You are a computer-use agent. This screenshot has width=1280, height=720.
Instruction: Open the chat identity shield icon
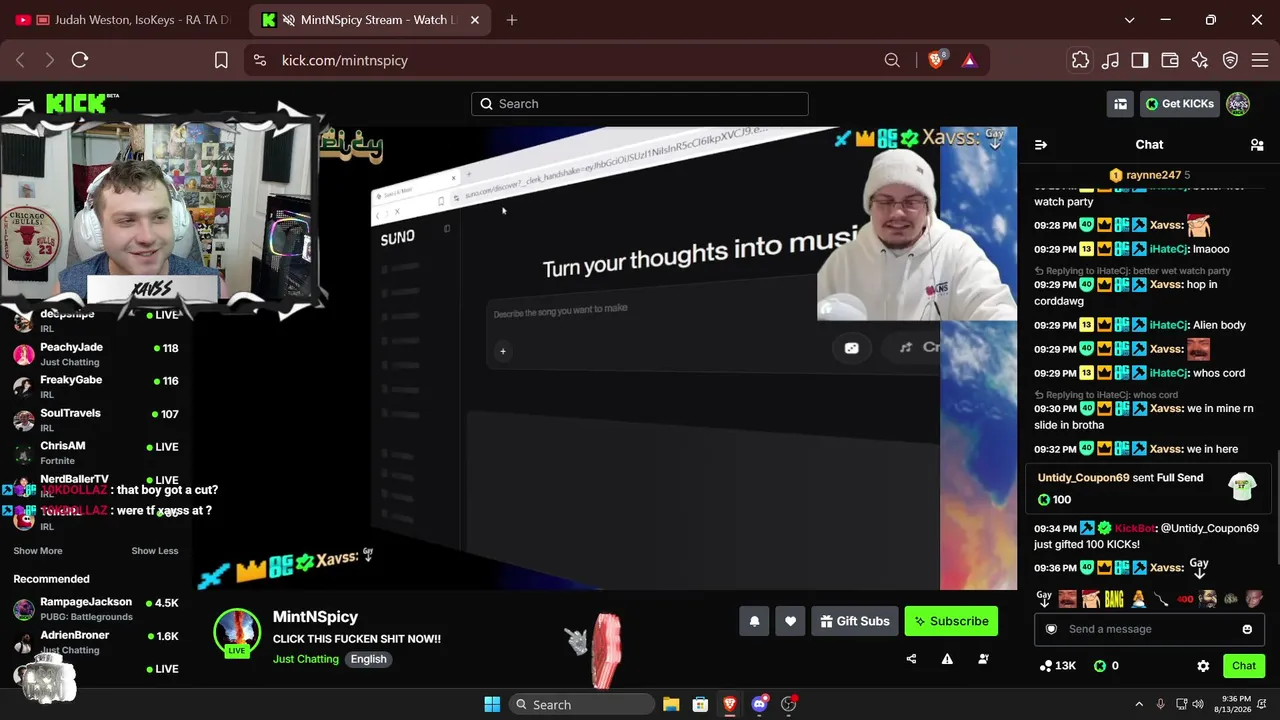click(x=1051, y=629)
